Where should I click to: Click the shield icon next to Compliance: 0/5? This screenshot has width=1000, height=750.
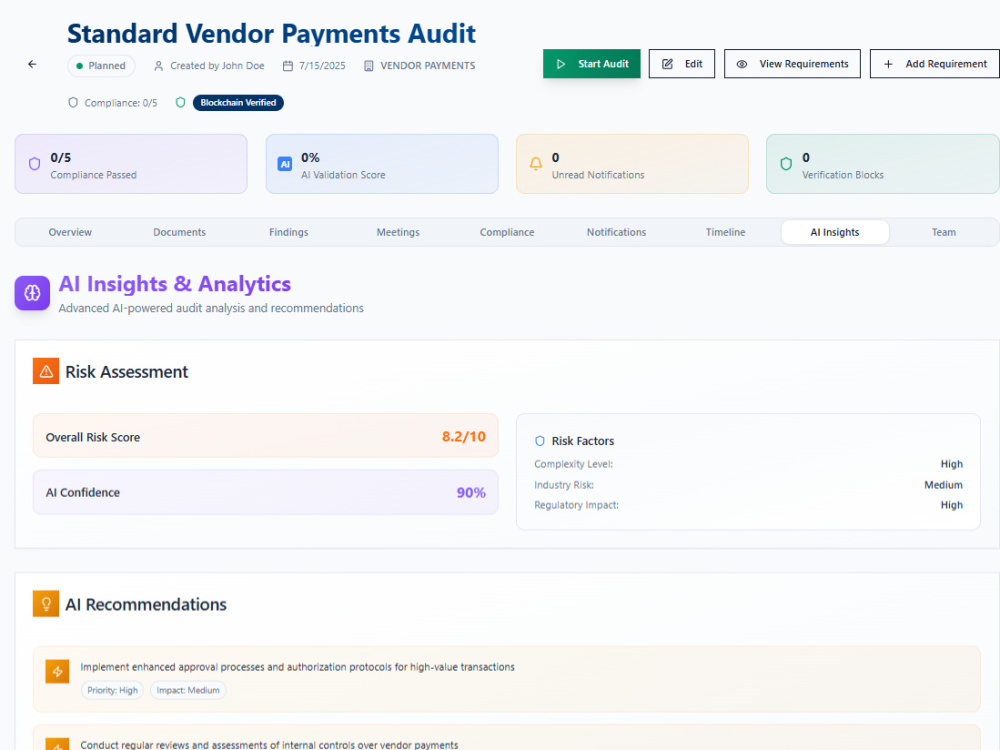pyautogui.click(x=73, y=103)
